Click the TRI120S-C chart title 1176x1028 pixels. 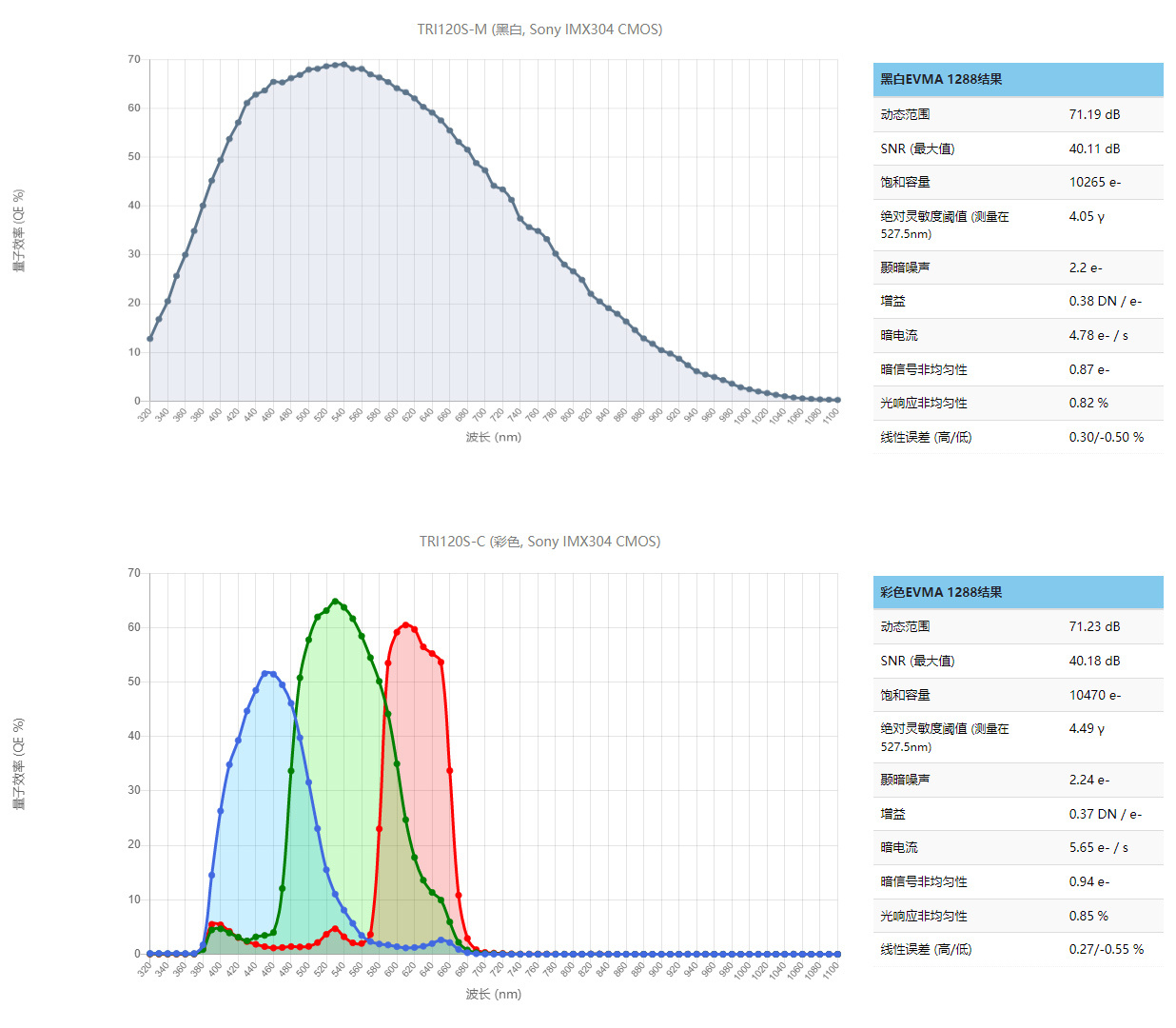540,542
